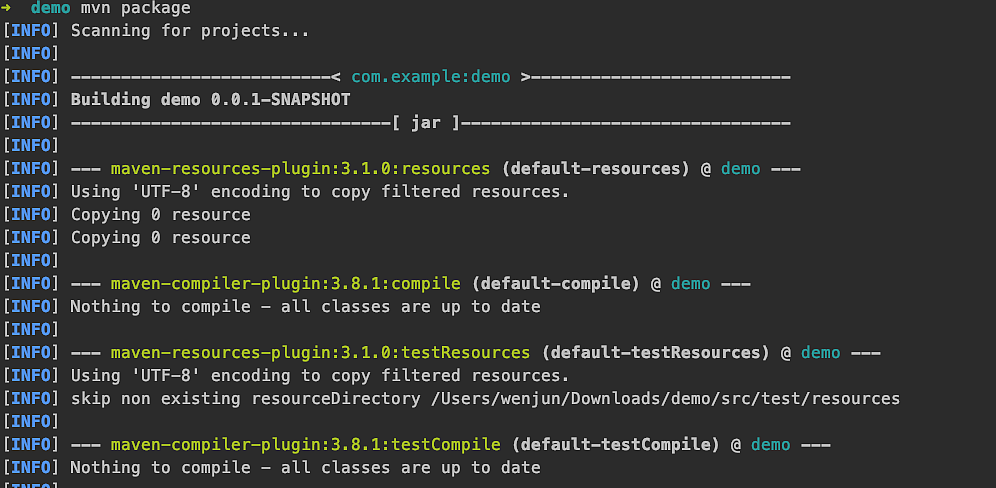The image size is (996, 488).
Task: Click the first "Using 'UTF-8' encoding" line
Action: [x=319, y=192]
